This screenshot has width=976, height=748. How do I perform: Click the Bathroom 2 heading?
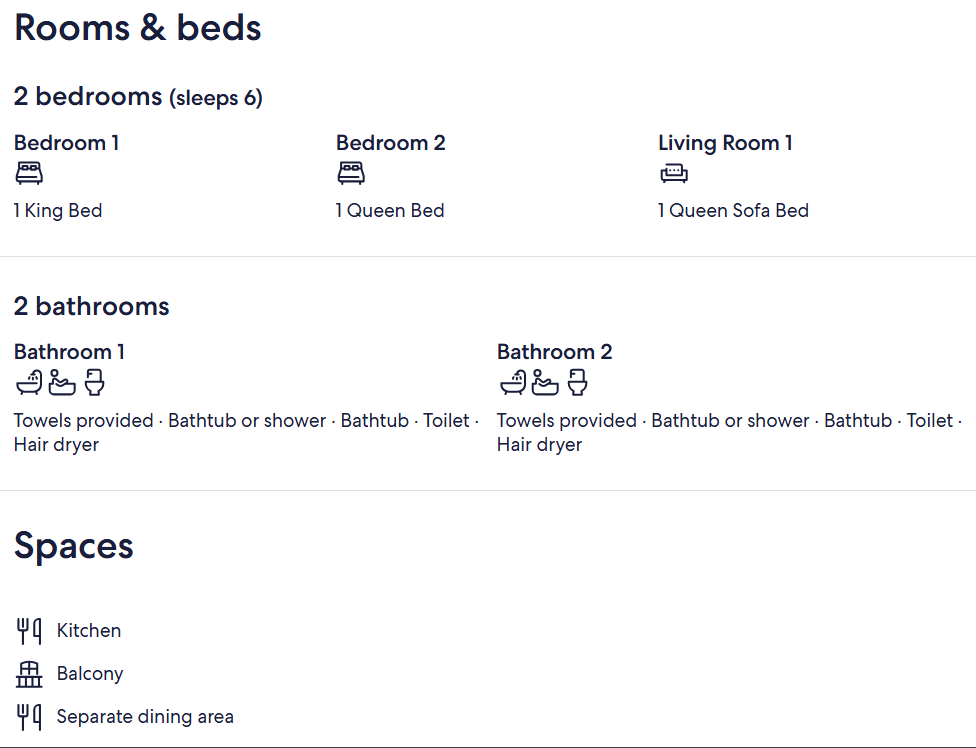coord(555,352)
